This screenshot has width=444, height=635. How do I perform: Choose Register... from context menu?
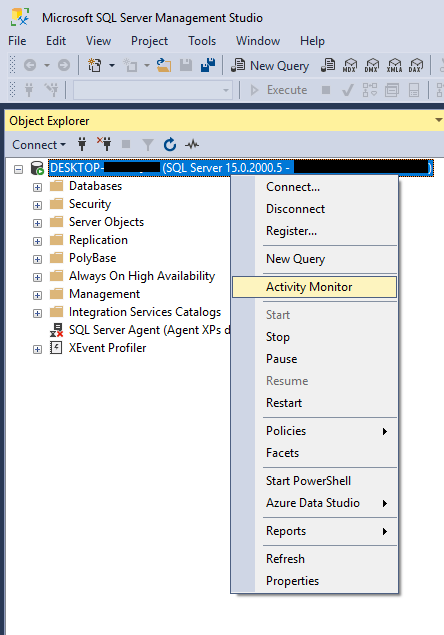point(314,230)
